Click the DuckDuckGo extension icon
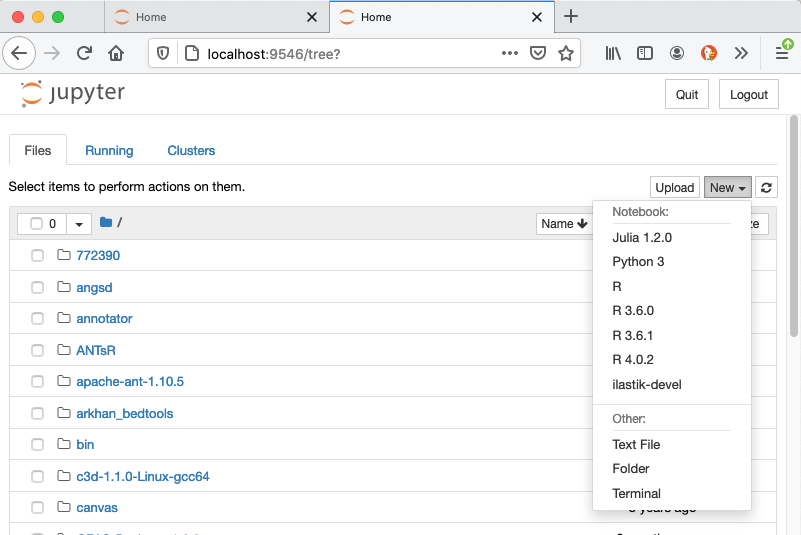The width and height of the screenshot is (801, 535). [709, 53]
